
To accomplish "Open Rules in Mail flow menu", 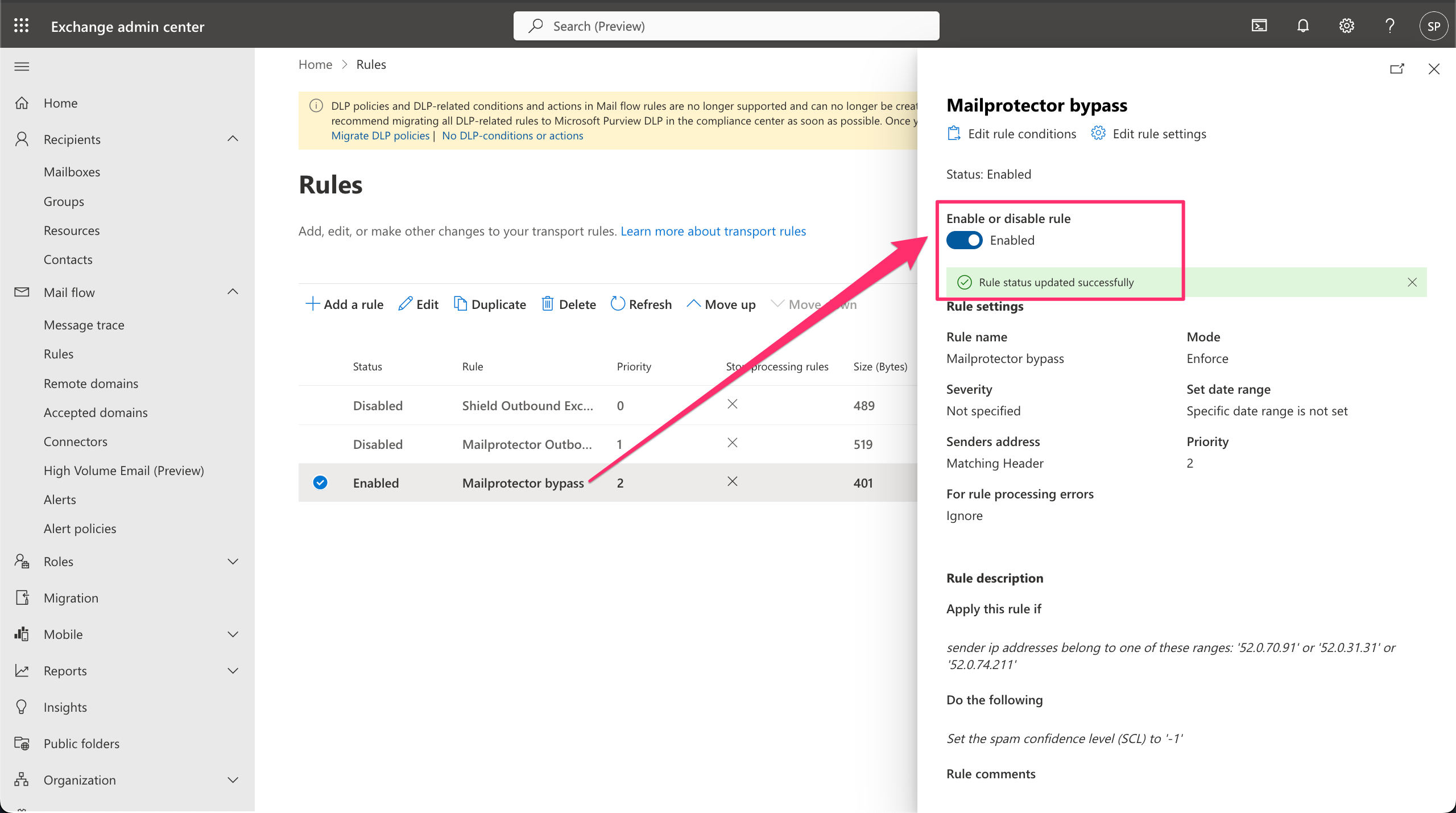I will click(59, 354).
